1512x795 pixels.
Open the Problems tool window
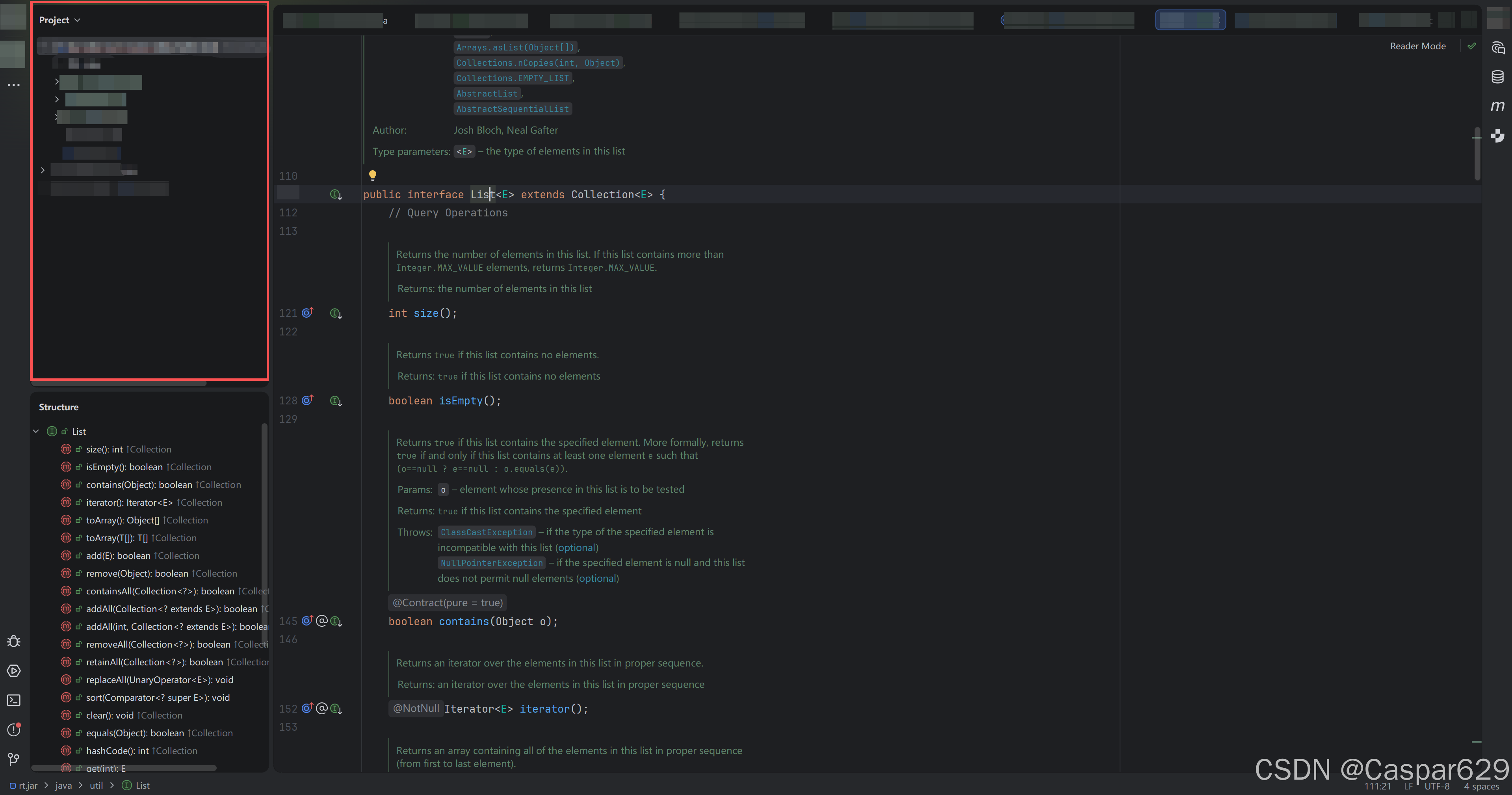(x=13, y=730)
